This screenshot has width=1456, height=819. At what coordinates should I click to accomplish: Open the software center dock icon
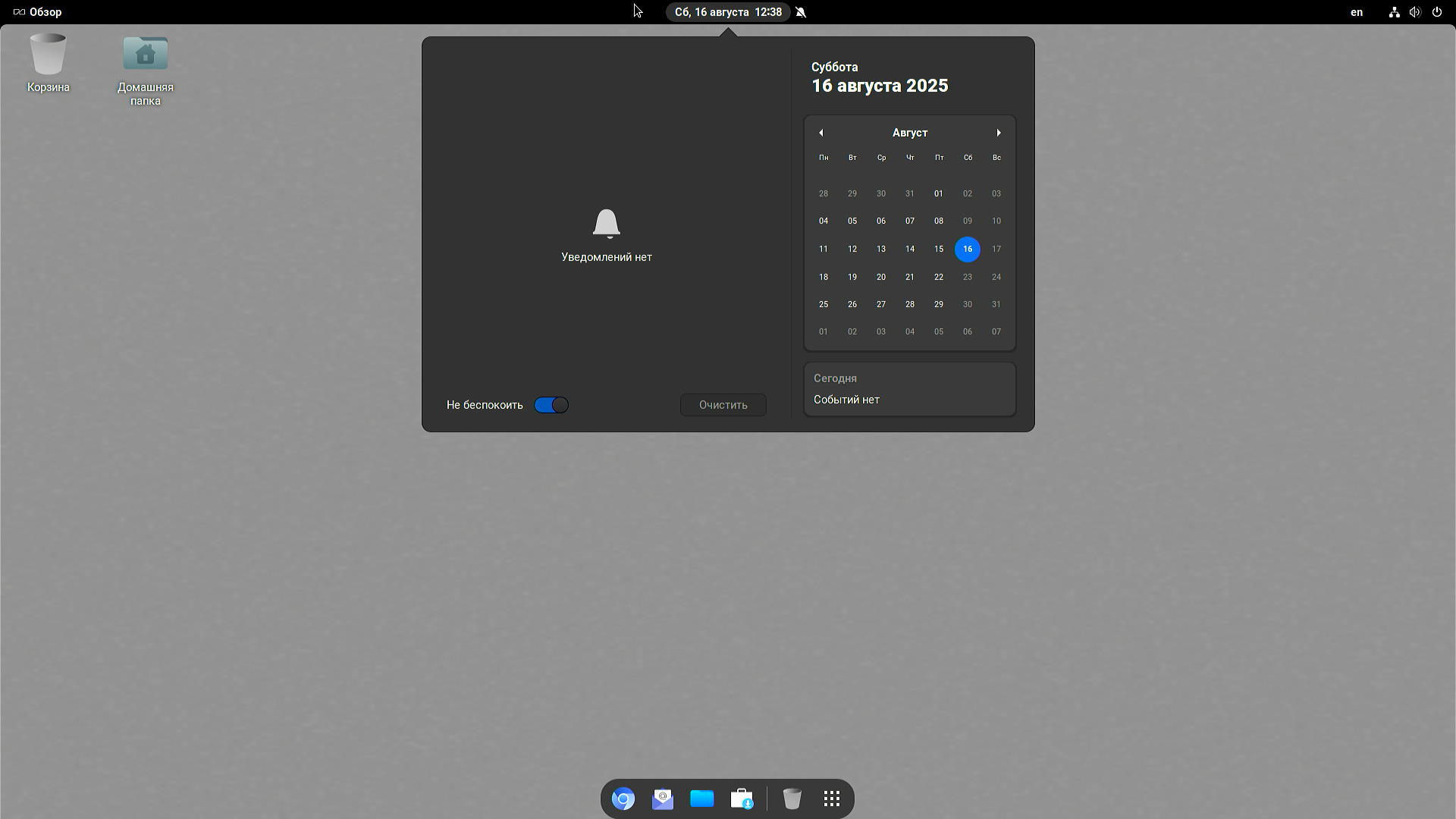742,799
